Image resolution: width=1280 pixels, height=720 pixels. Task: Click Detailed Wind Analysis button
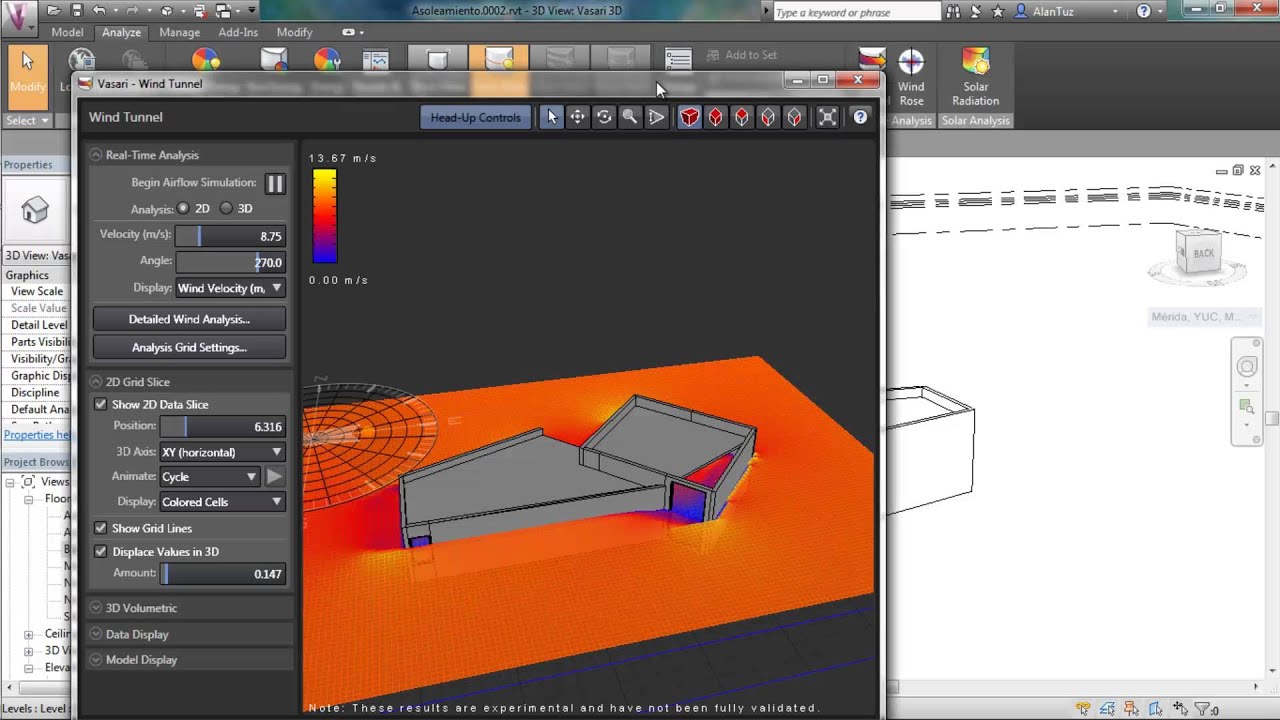tap(189, 319)
